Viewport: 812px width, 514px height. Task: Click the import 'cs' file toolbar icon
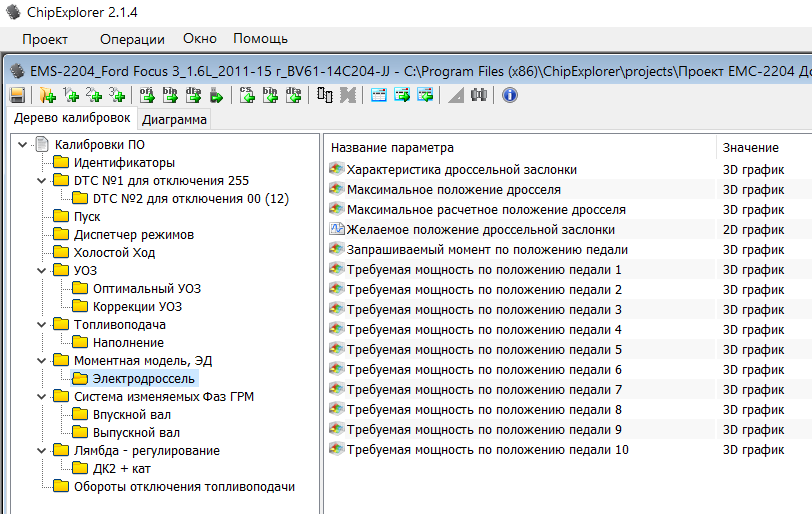pos(247,96)
